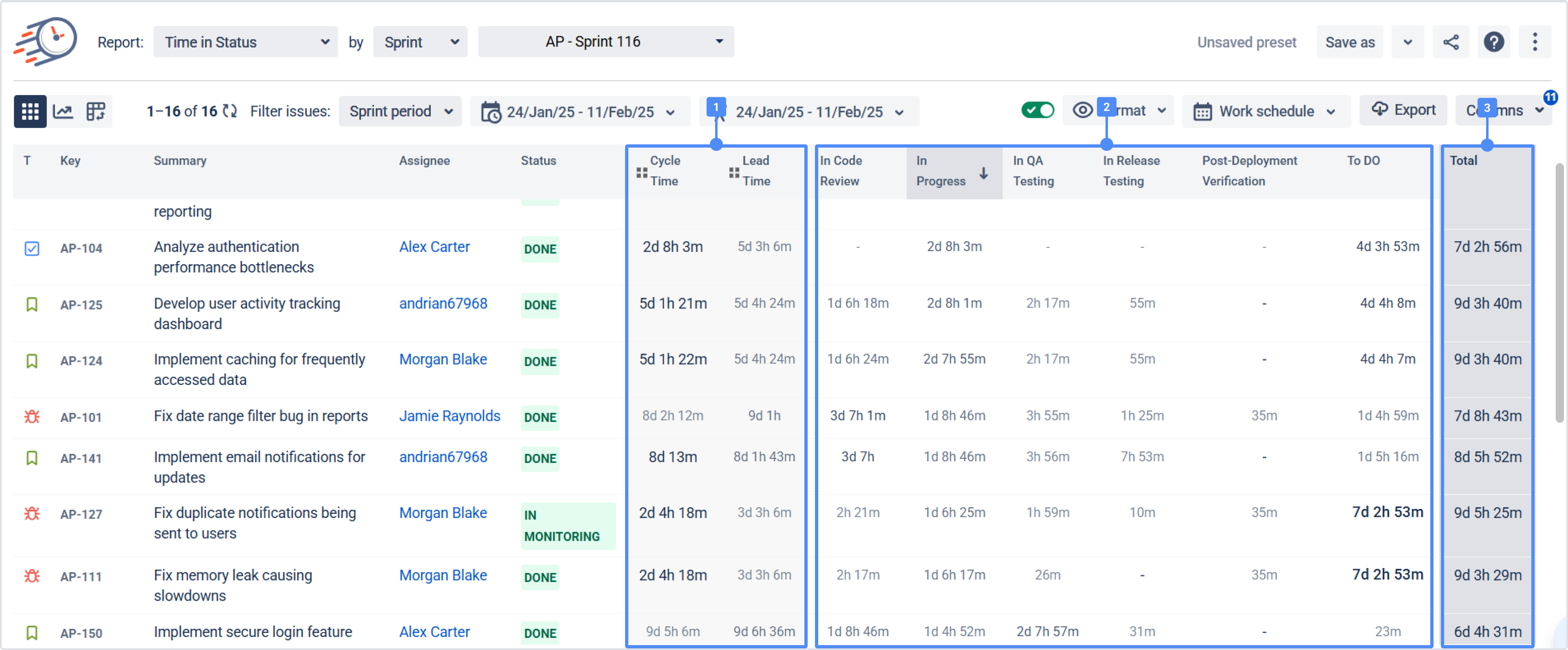This screenshot has height=650, width=1568.
Task: Open Jamie Raynolds assignee link
Action: coord(449,416)
